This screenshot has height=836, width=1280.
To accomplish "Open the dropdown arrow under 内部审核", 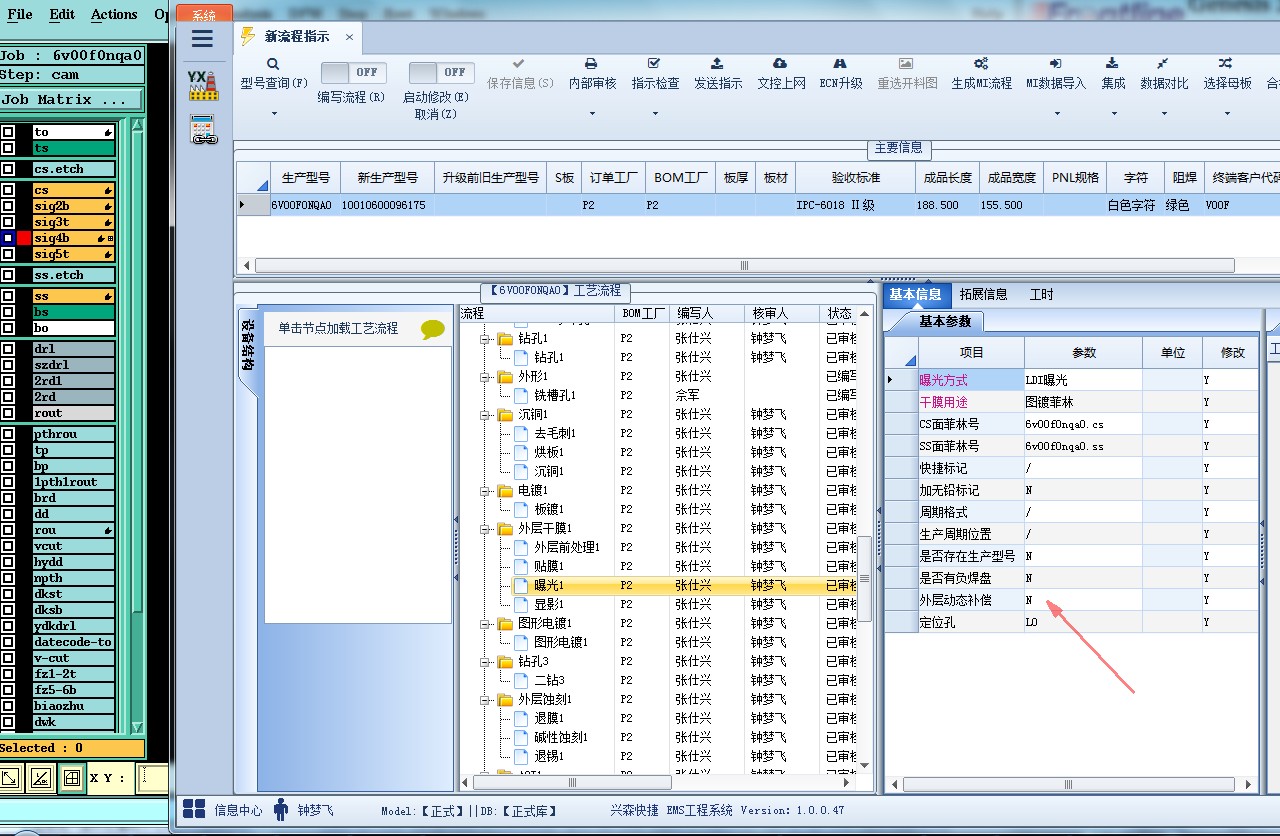I will 591,114.
